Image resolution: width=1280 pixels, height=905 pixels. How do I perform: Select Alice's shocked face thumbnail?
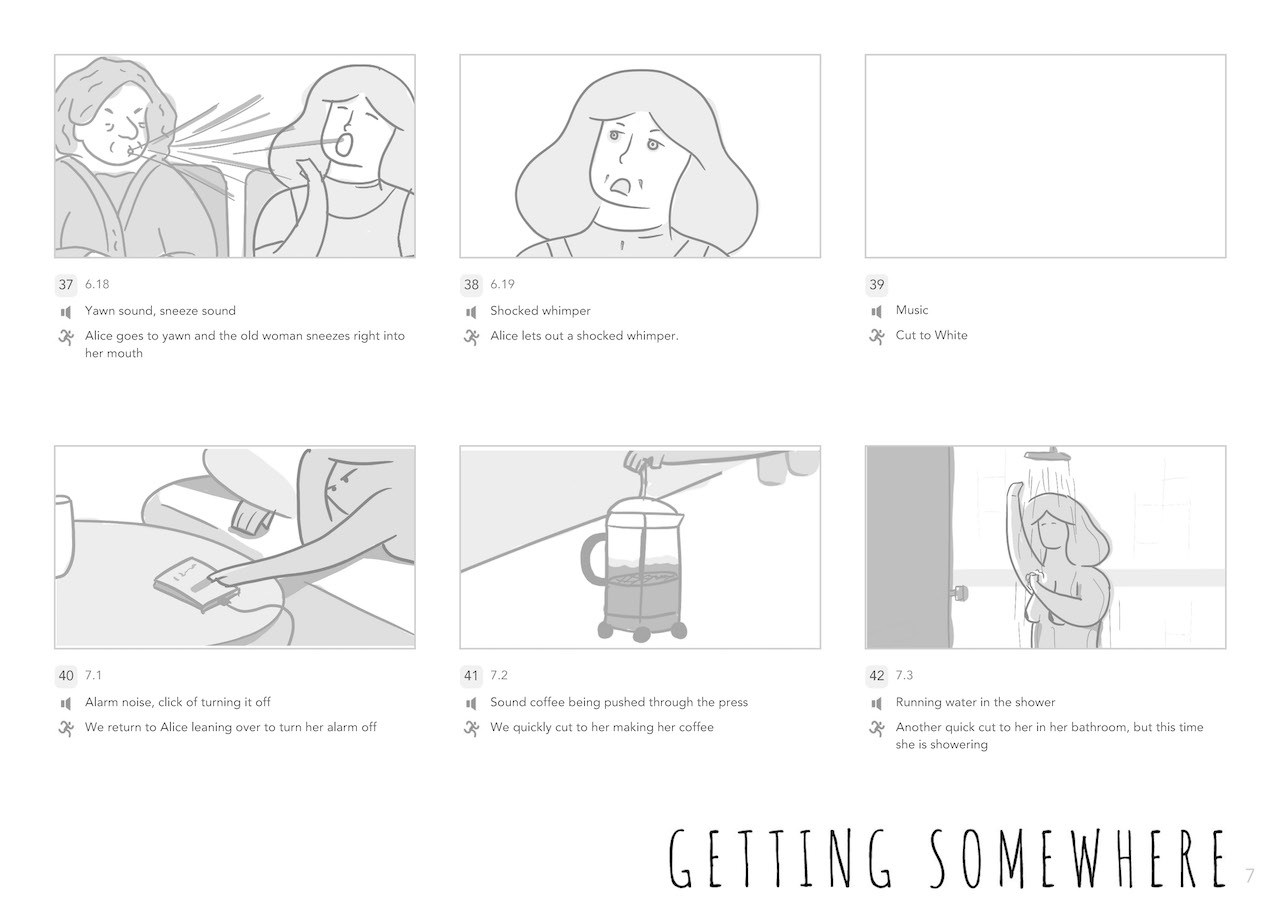point(640,156)
